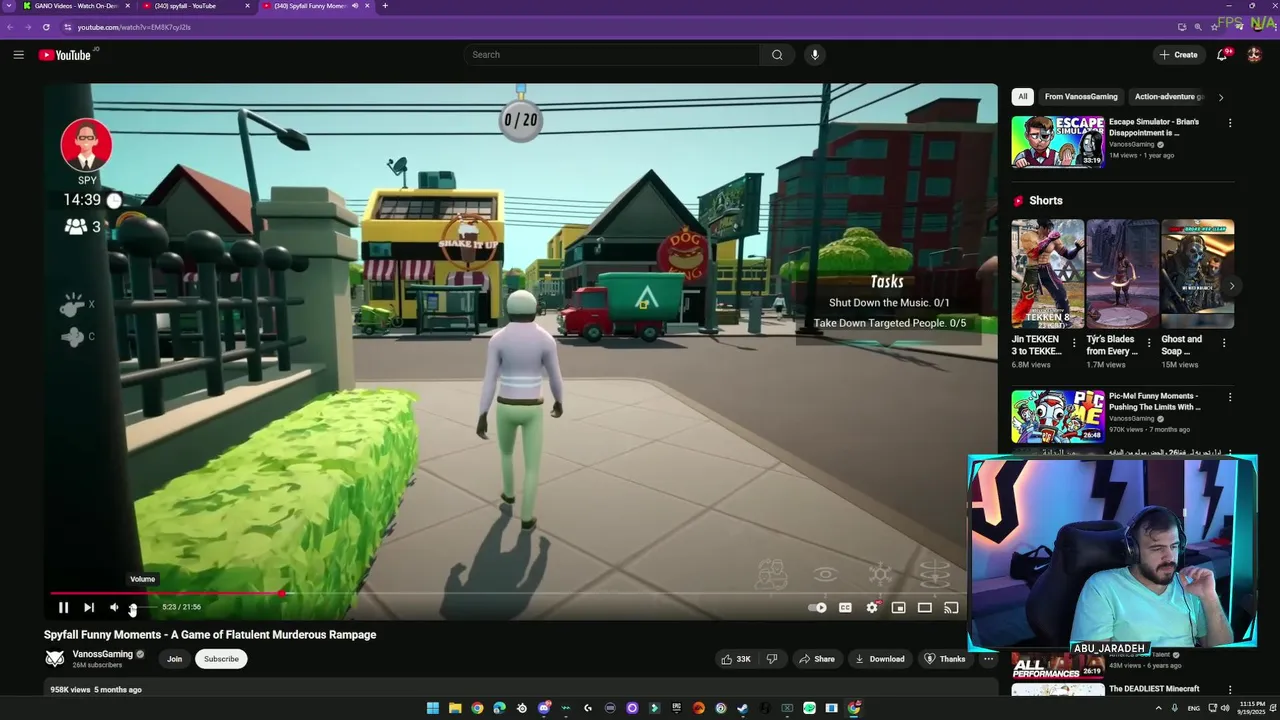Screen dimensions: 1280x720
Task: Like the video (33K thumbs up)
Action: point(736,659)
